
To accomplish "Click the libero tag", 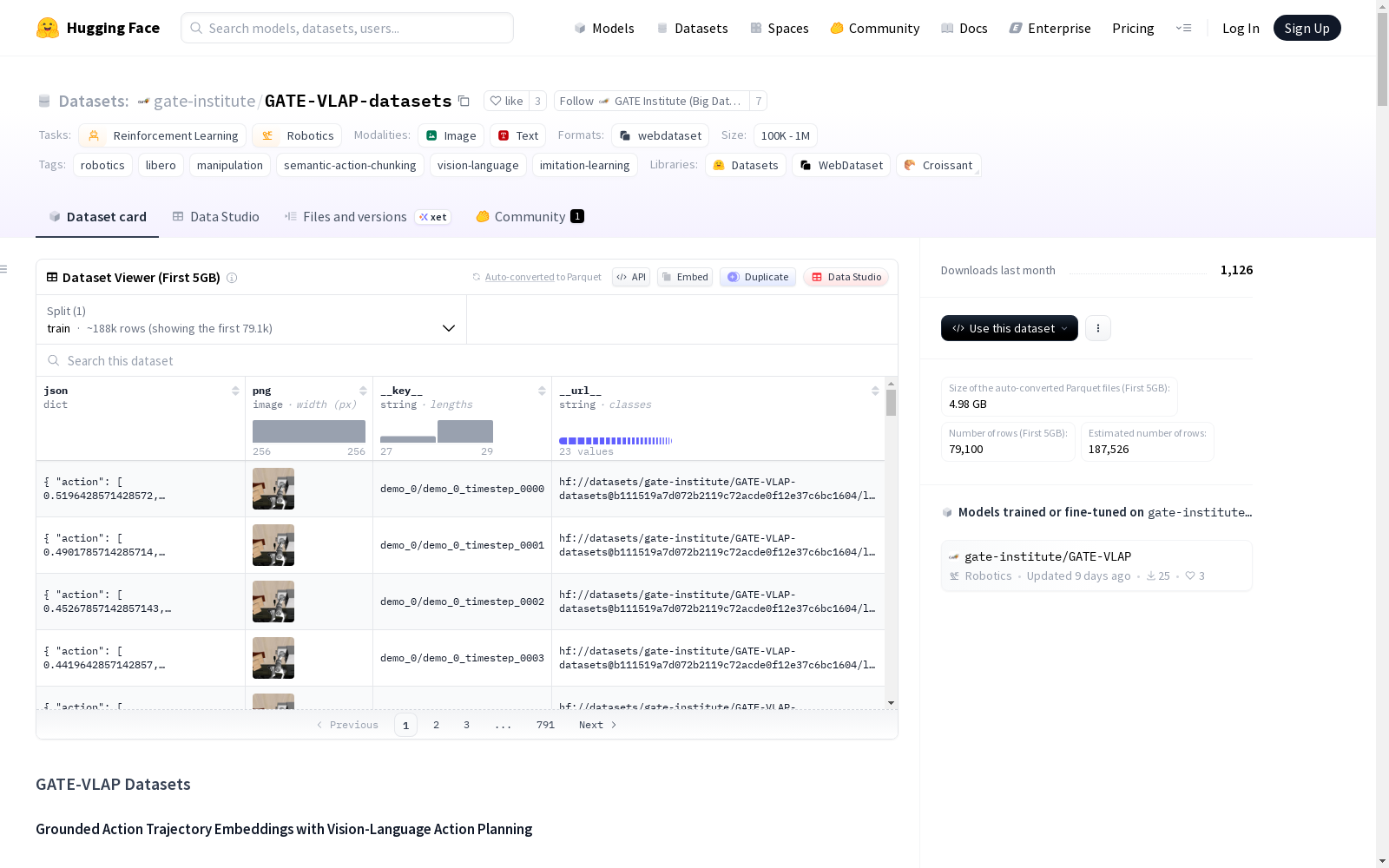I will pos(161,165).
